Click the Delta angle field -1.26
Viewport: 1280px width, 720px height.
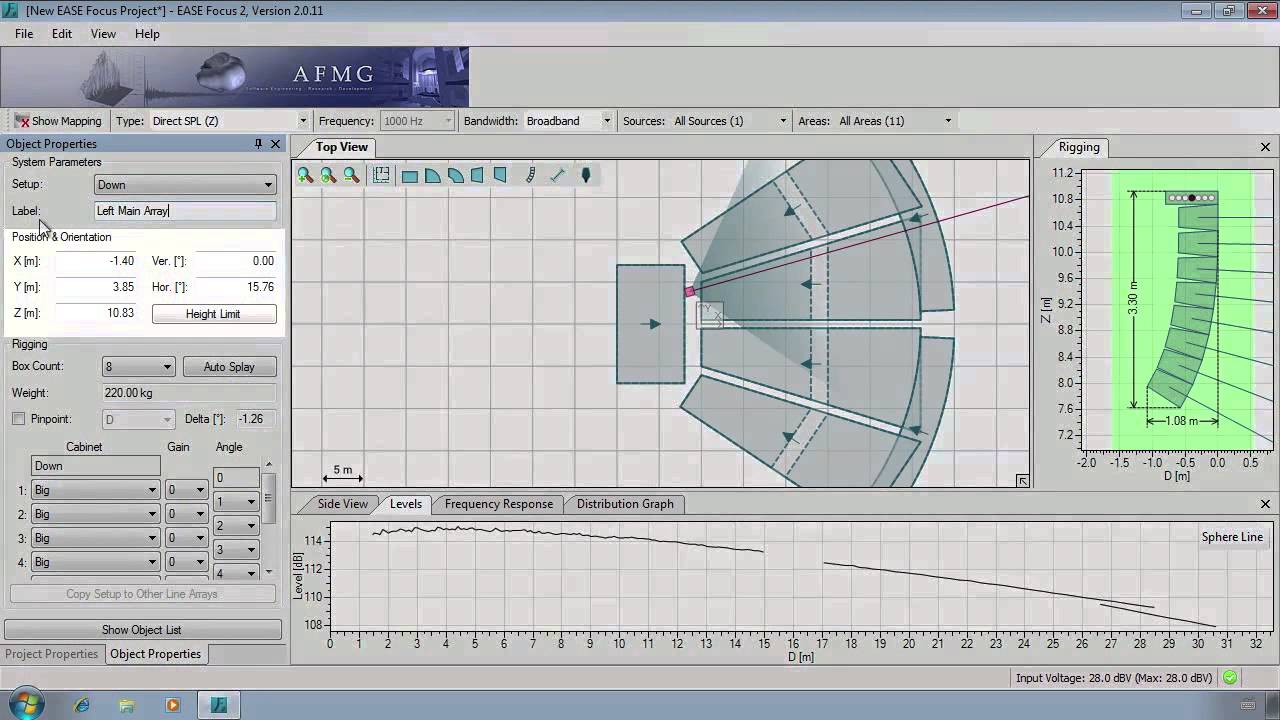pyautogui.click(x=254, y=419)
